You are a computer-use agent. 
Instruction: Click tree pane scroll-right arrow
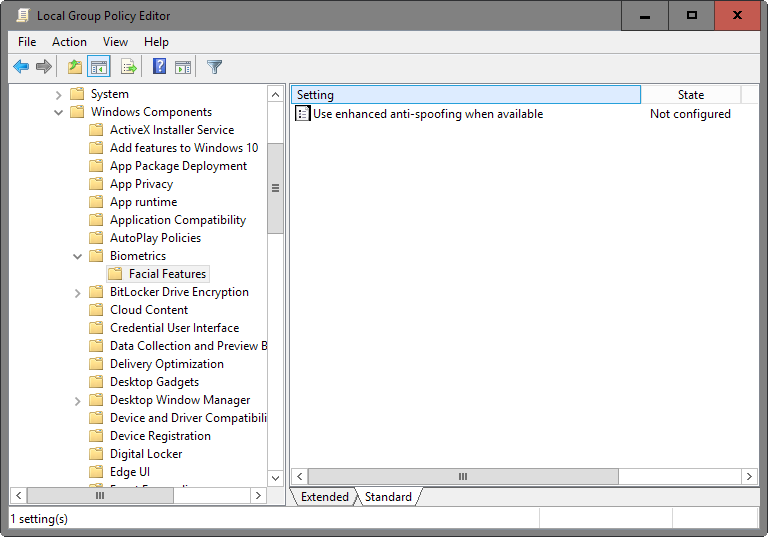tap(258, 495)
